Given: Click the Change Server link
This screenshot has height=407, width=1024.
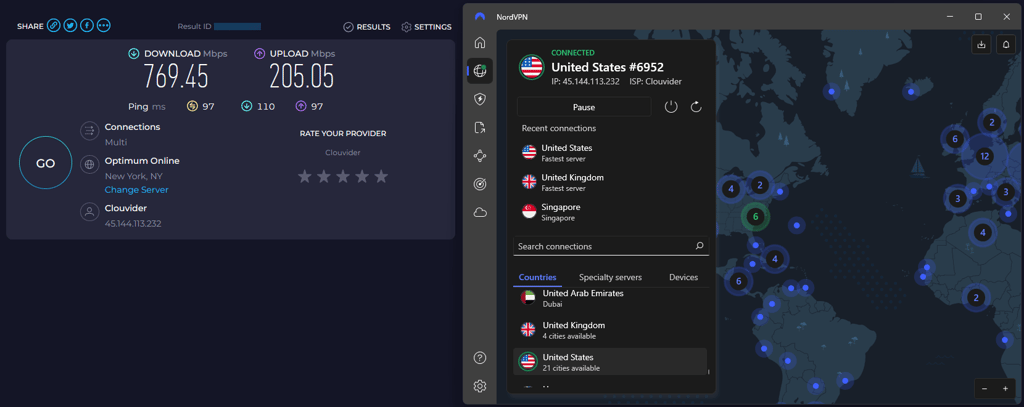Looking at the screenshot, I should 136,190.
